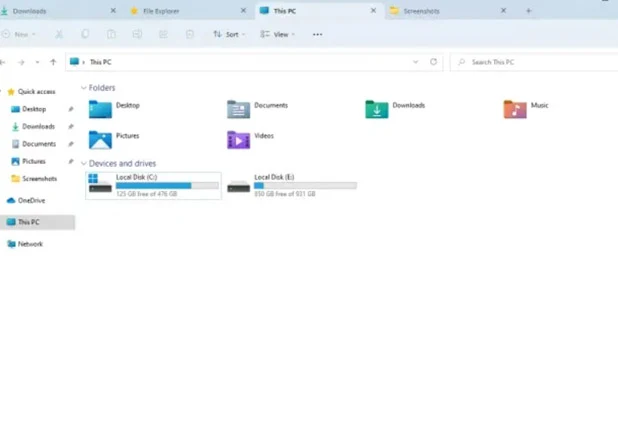
Task: Click the E: drive free space text
Action: tap(285, 194)
